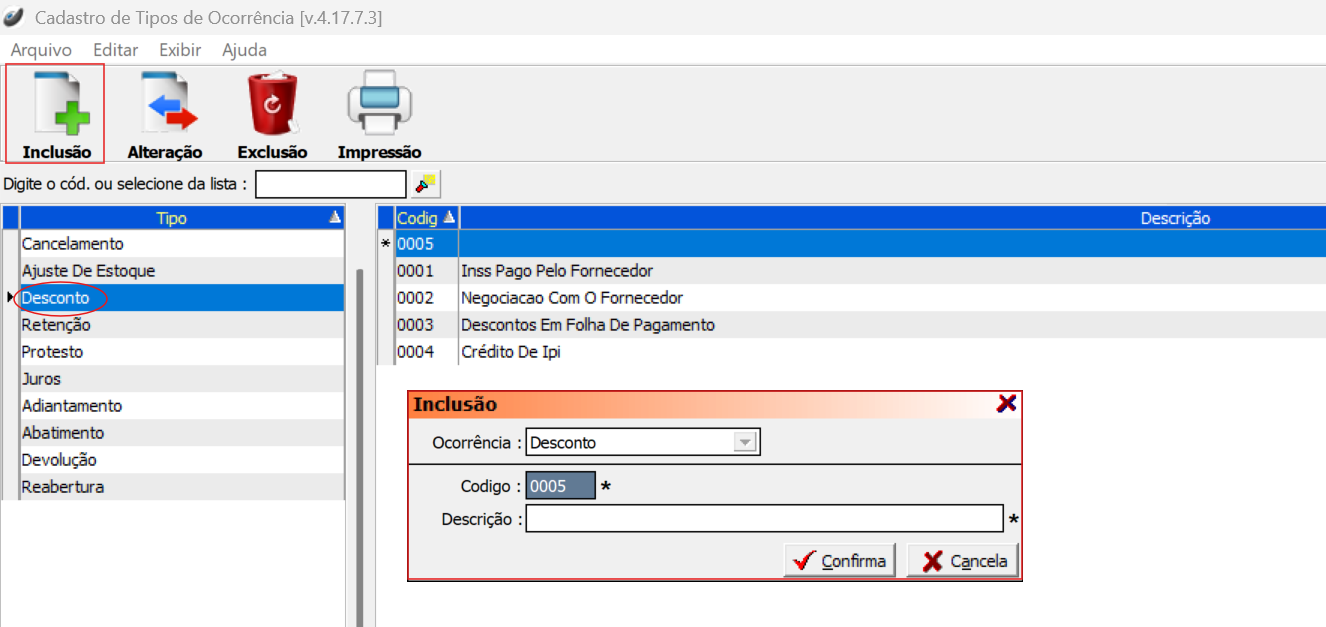The image size is (1326, 627).
Task: Open the Editar menu
Action: (115, 50)
